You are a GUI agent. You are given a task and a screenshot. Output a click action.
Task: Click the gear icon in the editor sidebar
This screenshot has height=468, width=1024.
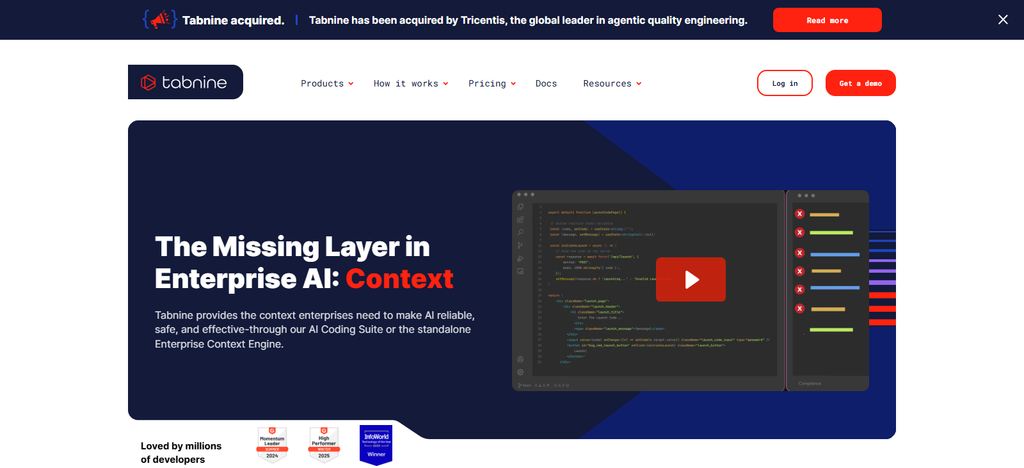click(520, 372)
